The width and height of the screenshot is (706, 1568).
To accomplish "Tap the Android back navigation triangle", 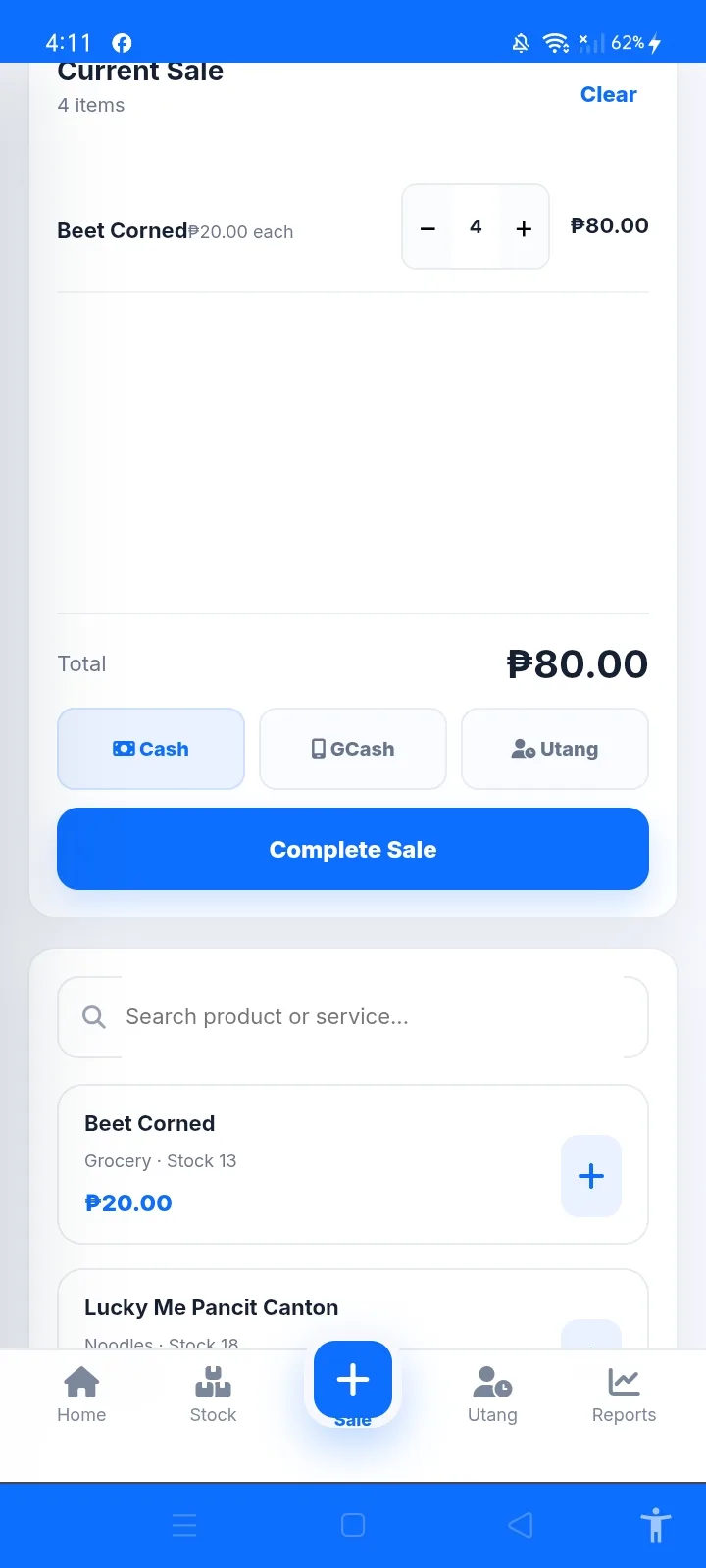I will click(x=521, y=1525).
